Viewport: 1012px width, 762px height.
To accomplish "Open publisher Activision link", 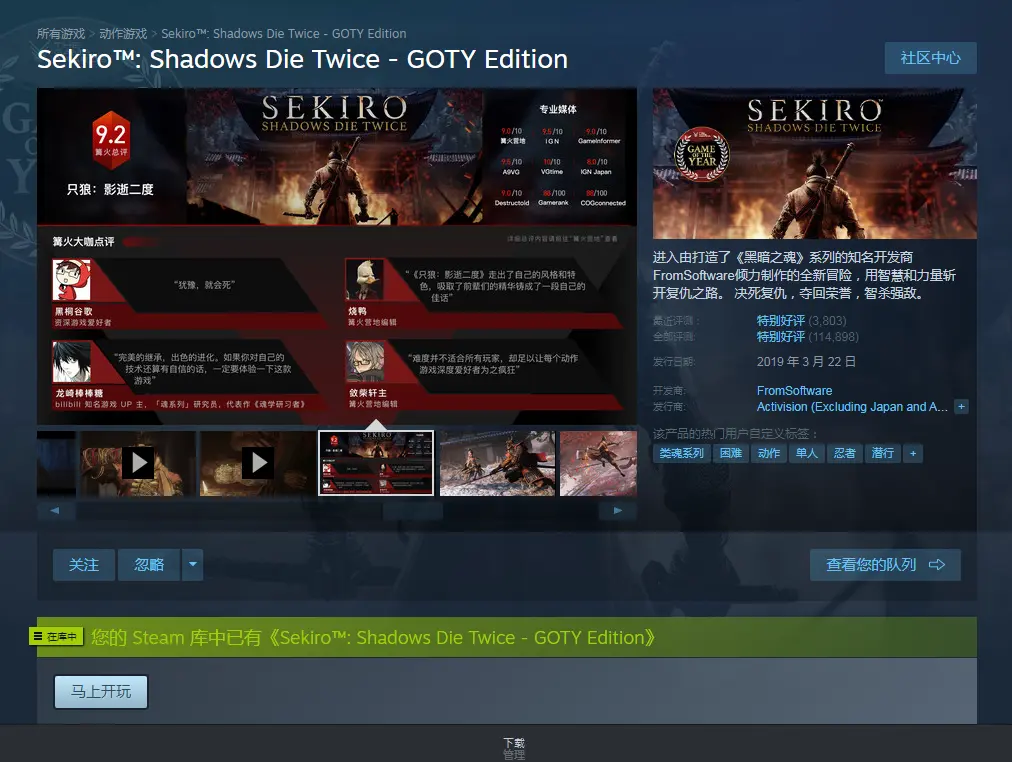I will point(852,406).
